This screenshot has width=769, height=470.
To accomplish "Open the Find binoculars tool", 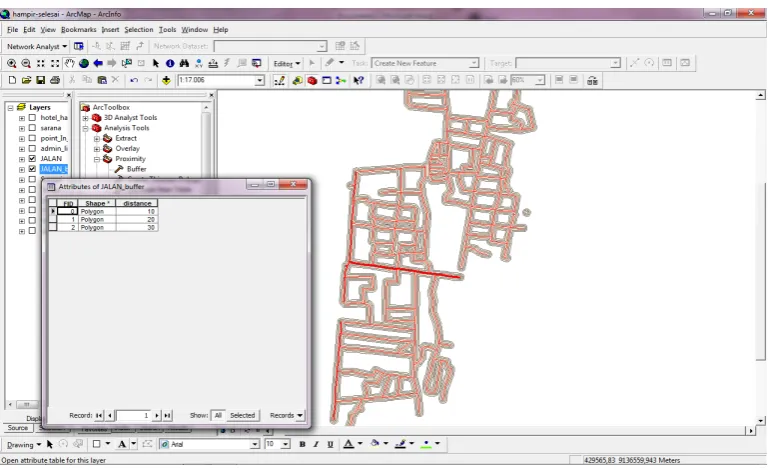I will click(184, 63).
